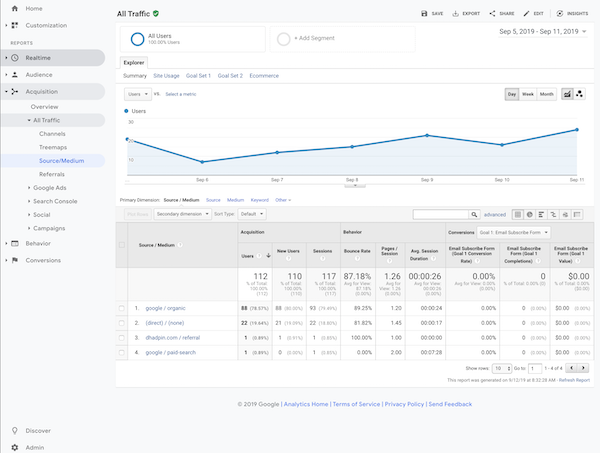This screenshot has height=453, width=600.
Task: Select the data table view icon
Action: [518, 214]
